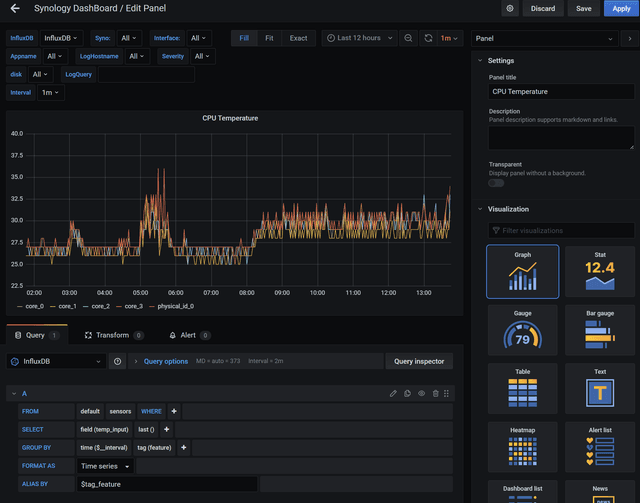Image resolution: width=640 pixels, height=503 pixels.
Task: Select the Alert list visualization
Action: click(600, 447)
